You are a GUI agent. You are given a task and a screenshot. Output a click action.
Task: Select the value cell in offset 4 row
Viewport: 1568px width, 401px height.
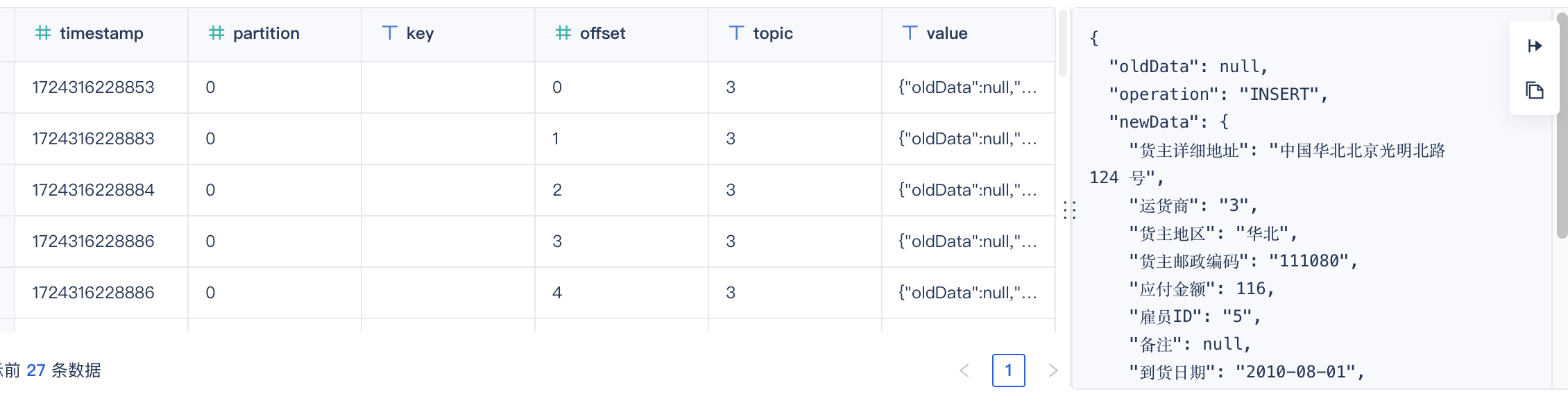[969, 293]
